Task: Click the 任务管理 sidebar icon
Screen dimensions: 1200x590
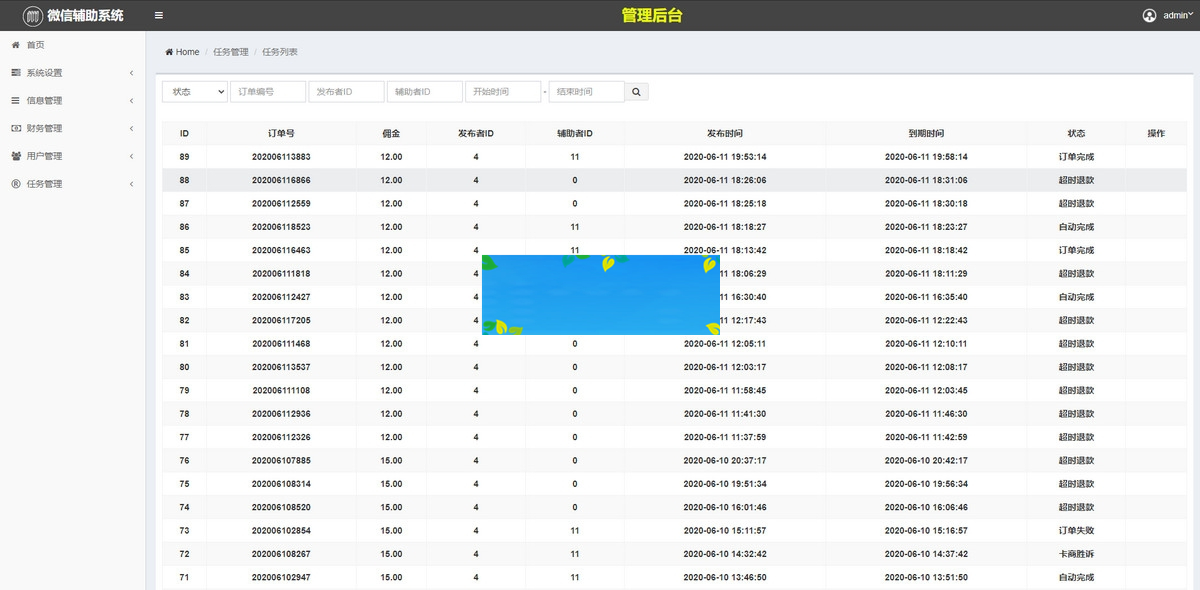Action: 16,184
